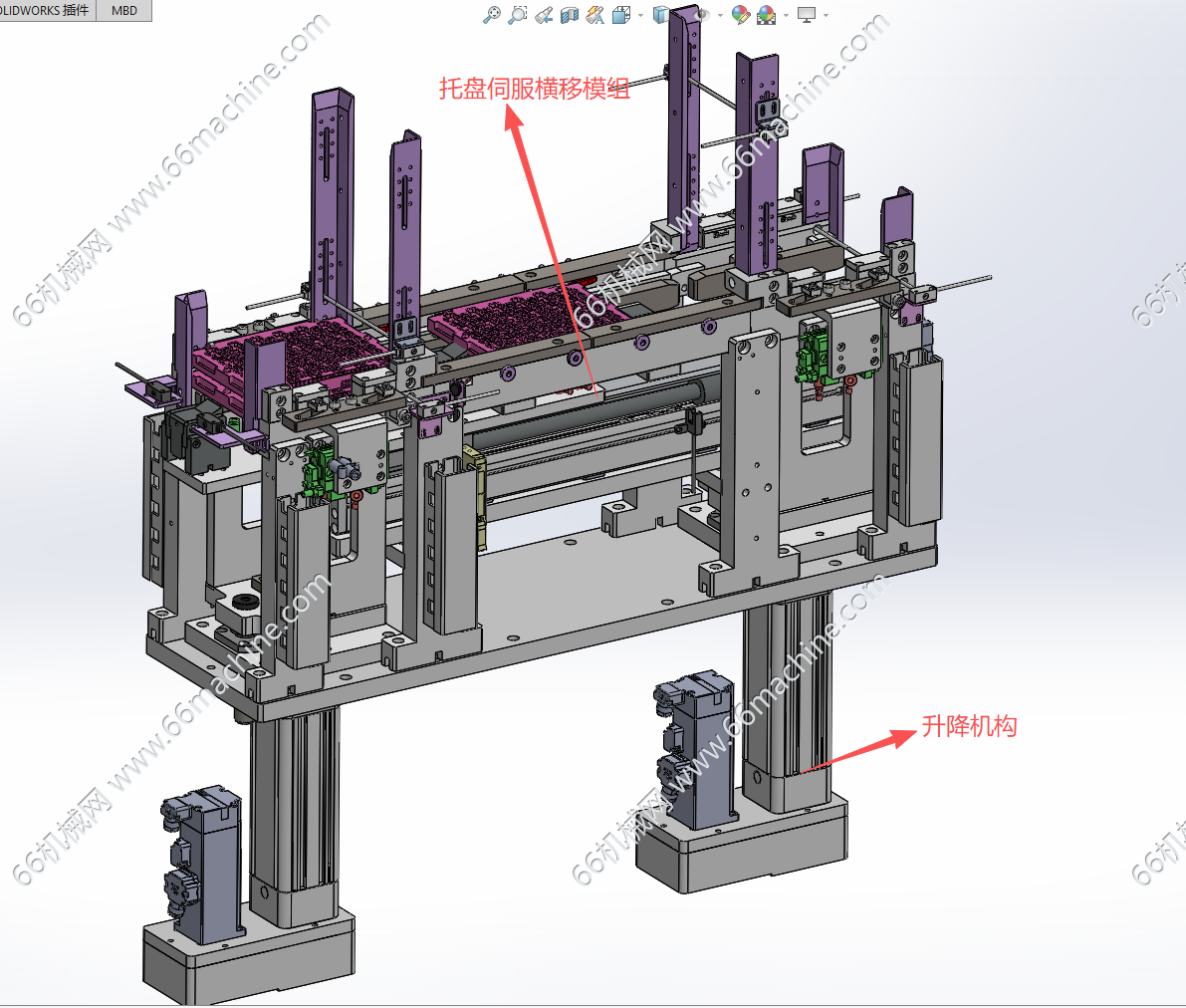The width and height of the screenshot is (1186, 1008).
Task: Activate the Section View tool
Action: pos(570,14)
